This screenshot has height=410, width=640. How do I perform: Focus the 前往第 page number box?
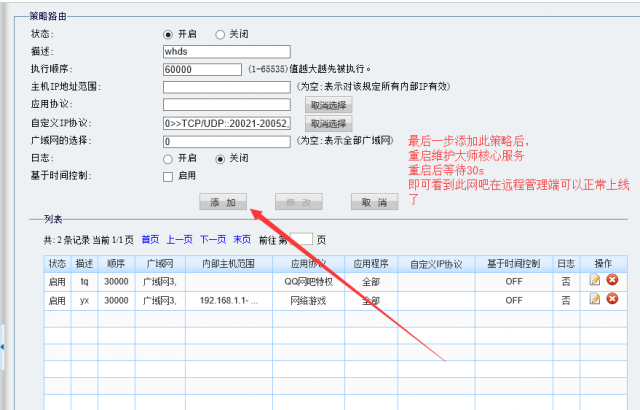[301, 240]
